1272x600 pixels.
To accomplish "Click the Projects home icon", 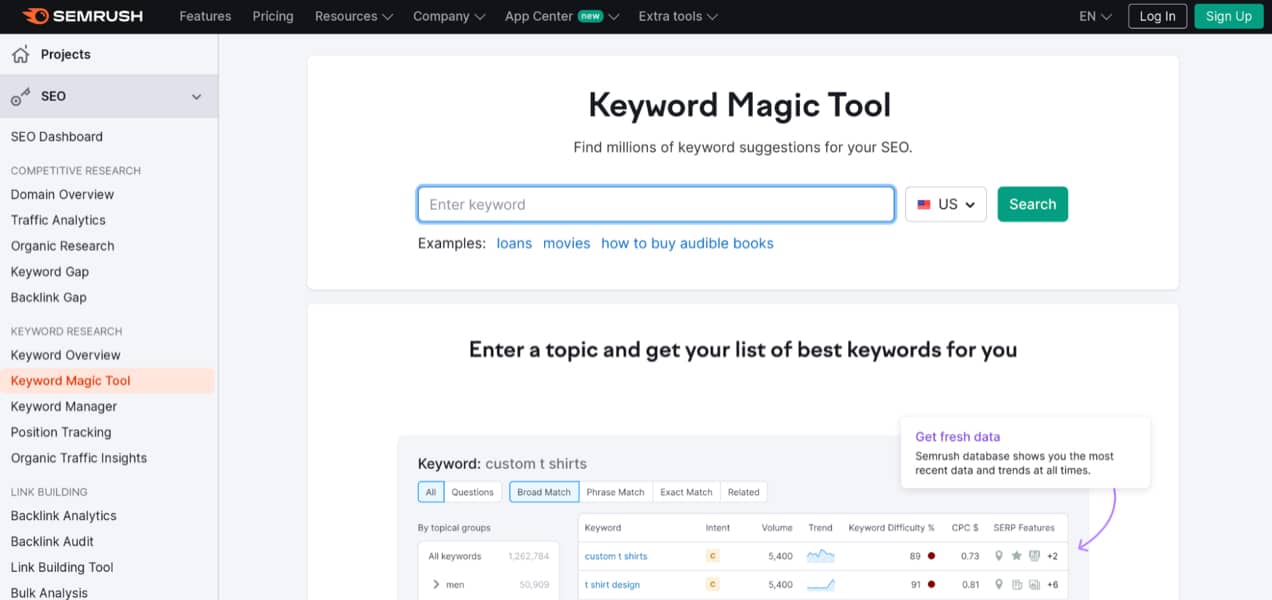I will point(20,54).
